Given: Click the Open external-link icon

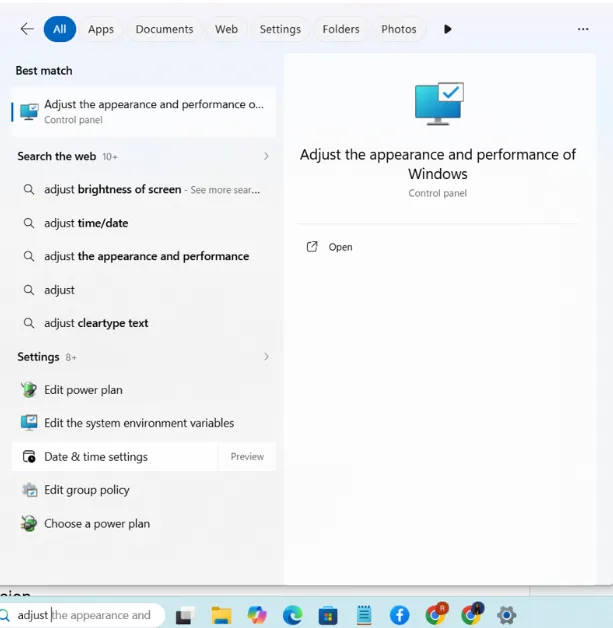Looking at the screenshot, I should click(x=312, y=247).
